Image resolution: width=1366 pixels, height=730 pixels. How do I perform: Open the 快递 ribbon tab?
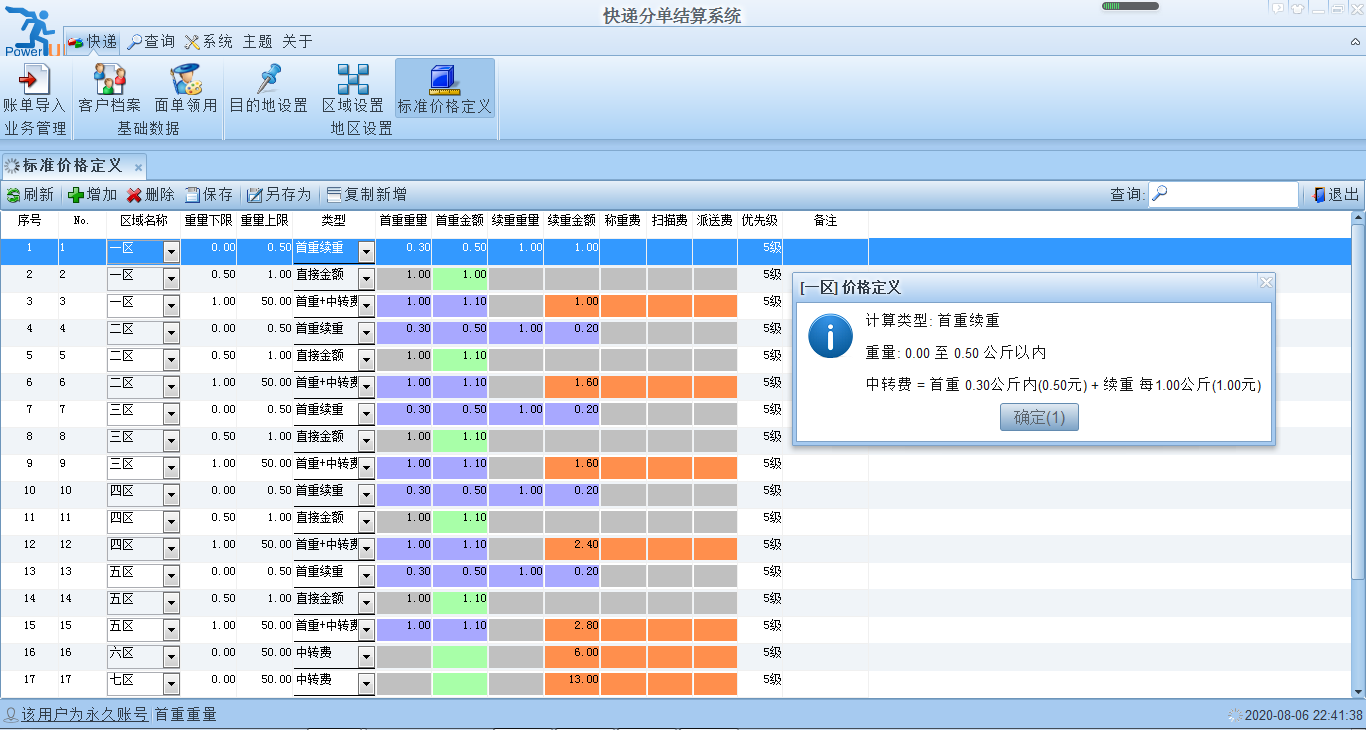coord(93,42)
